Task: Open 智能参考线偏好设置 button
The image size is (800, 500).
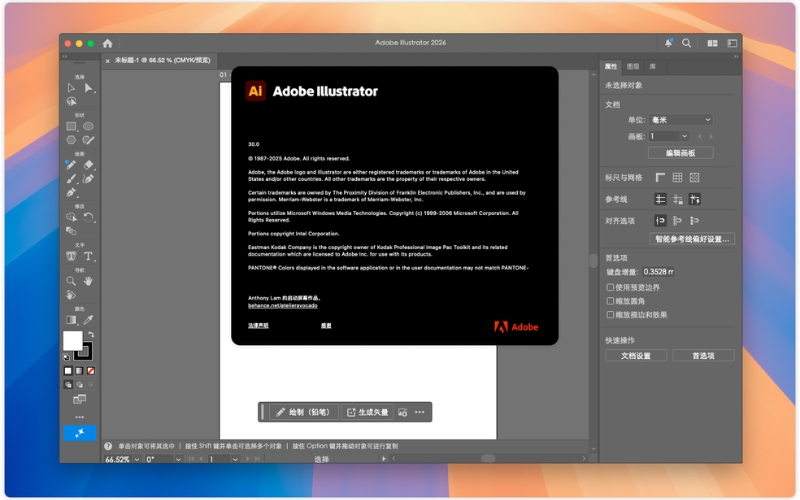Action: click(x=692, y=239)
